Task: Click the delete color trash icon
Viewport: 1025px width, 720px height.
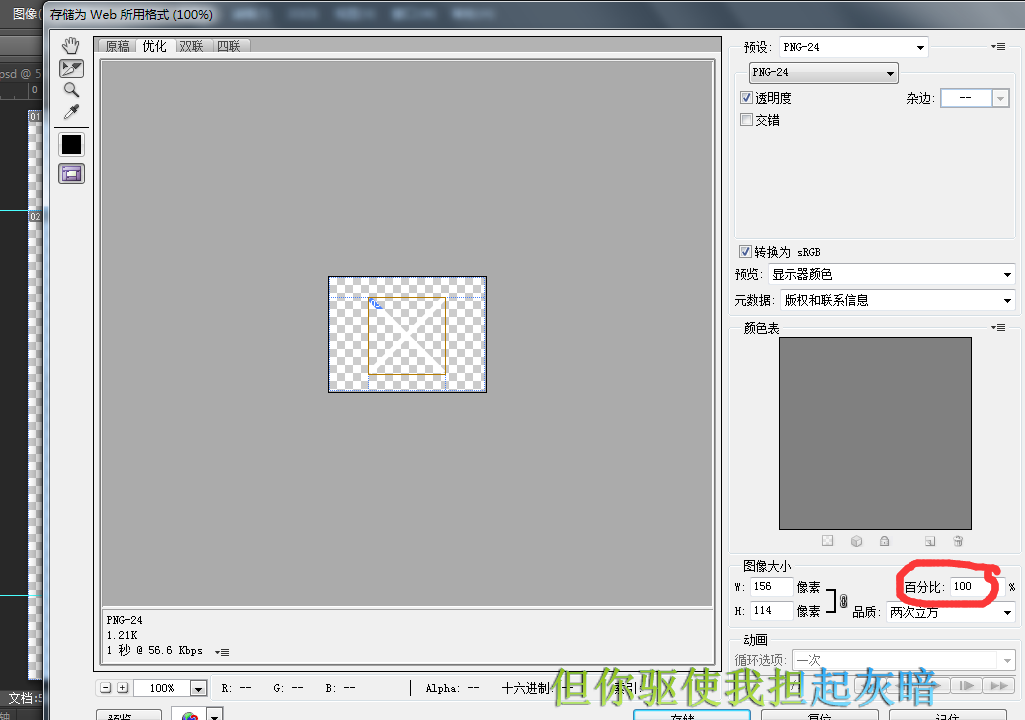Action: point(958,541)
